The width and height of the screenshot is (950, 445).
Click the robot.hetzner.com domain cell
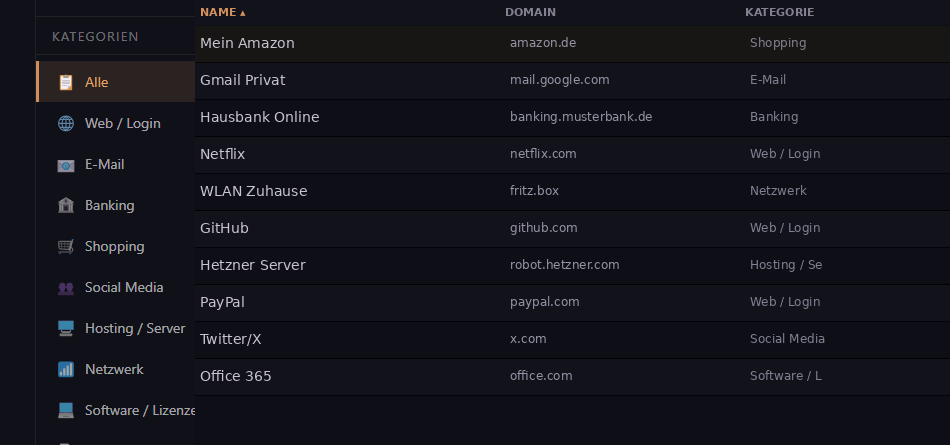pos(564,265)
